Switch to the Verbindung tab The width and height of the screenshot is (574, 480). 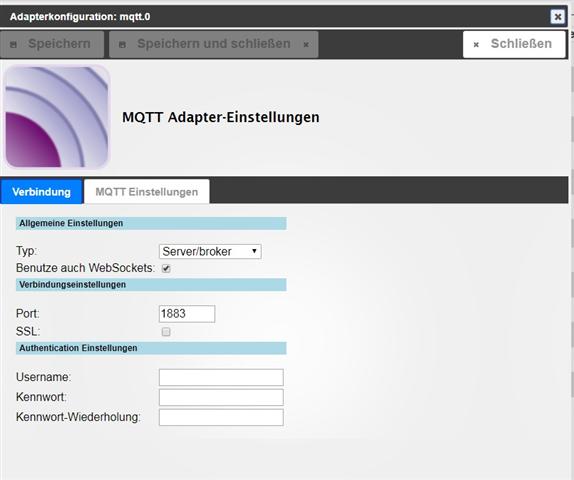click(41, 191)
